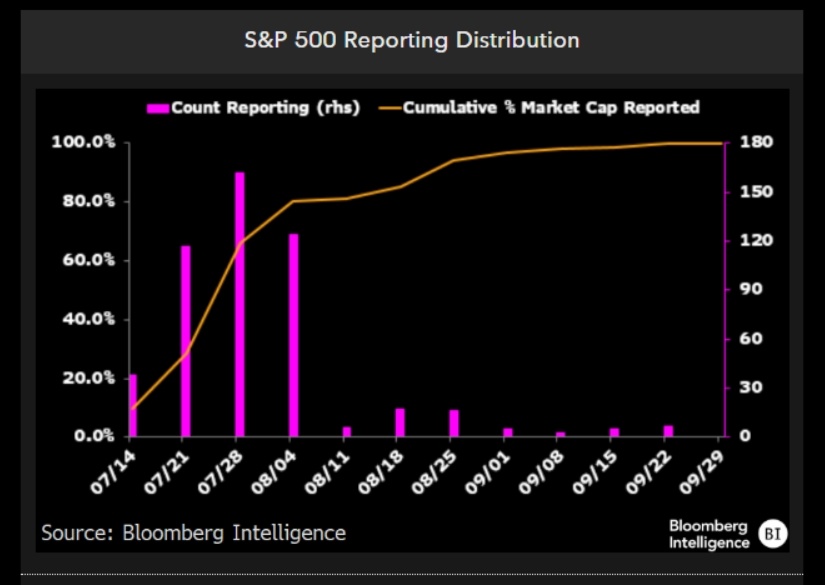Screen dimensions: 825x585
Task: Click the S&P 500 Reporting Distribution title
Action: point(412,40)
